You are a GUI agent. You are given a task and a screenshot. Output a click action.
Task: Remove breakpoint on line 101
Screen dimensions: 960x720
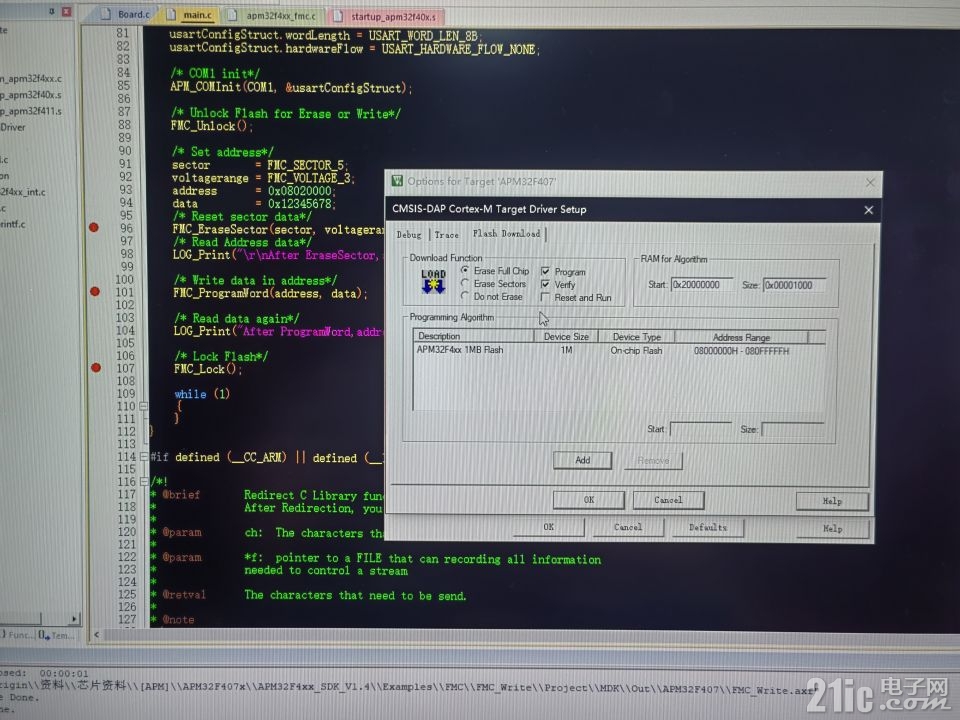click(x=95, y=291)
